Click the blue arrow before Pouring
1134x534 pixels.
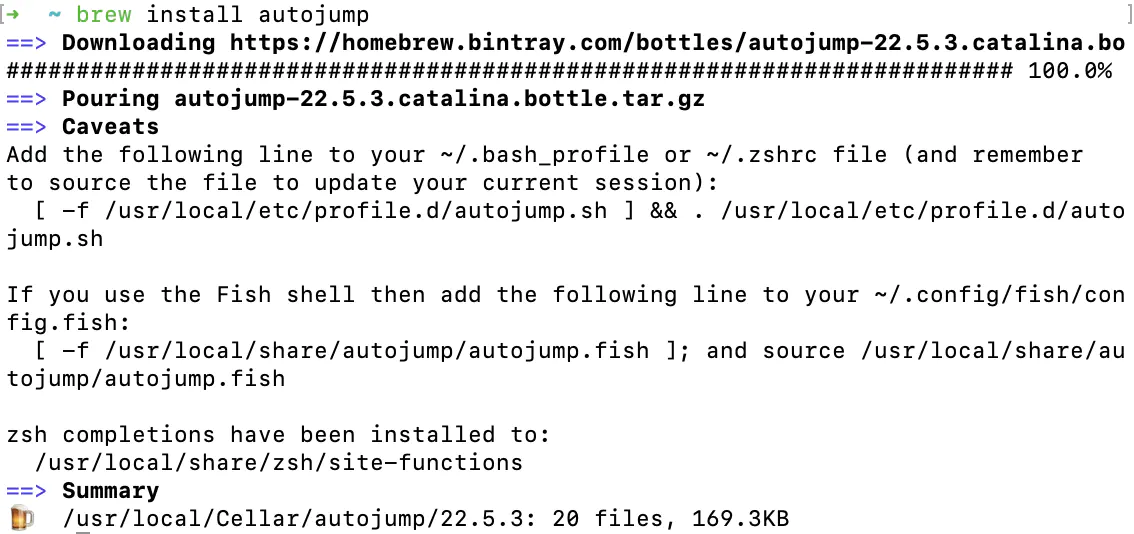point(26,98)
